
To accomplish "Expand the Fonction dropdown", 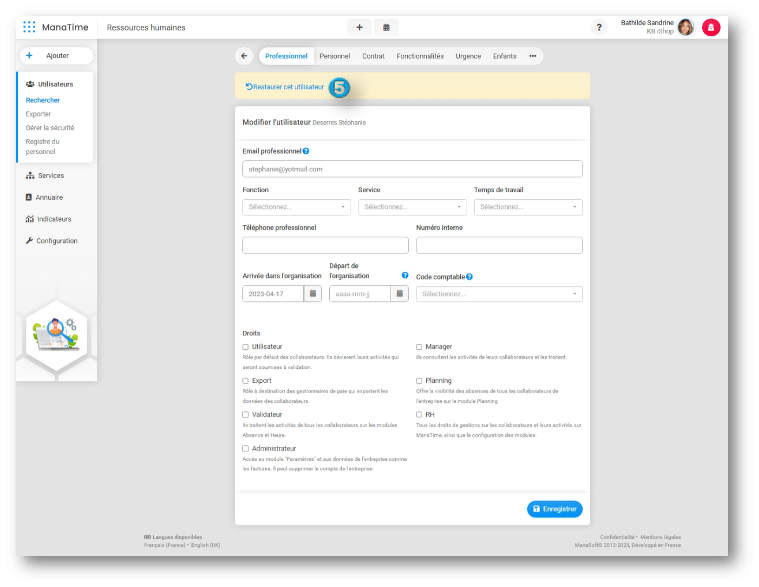I will click(x=296, y=207).
